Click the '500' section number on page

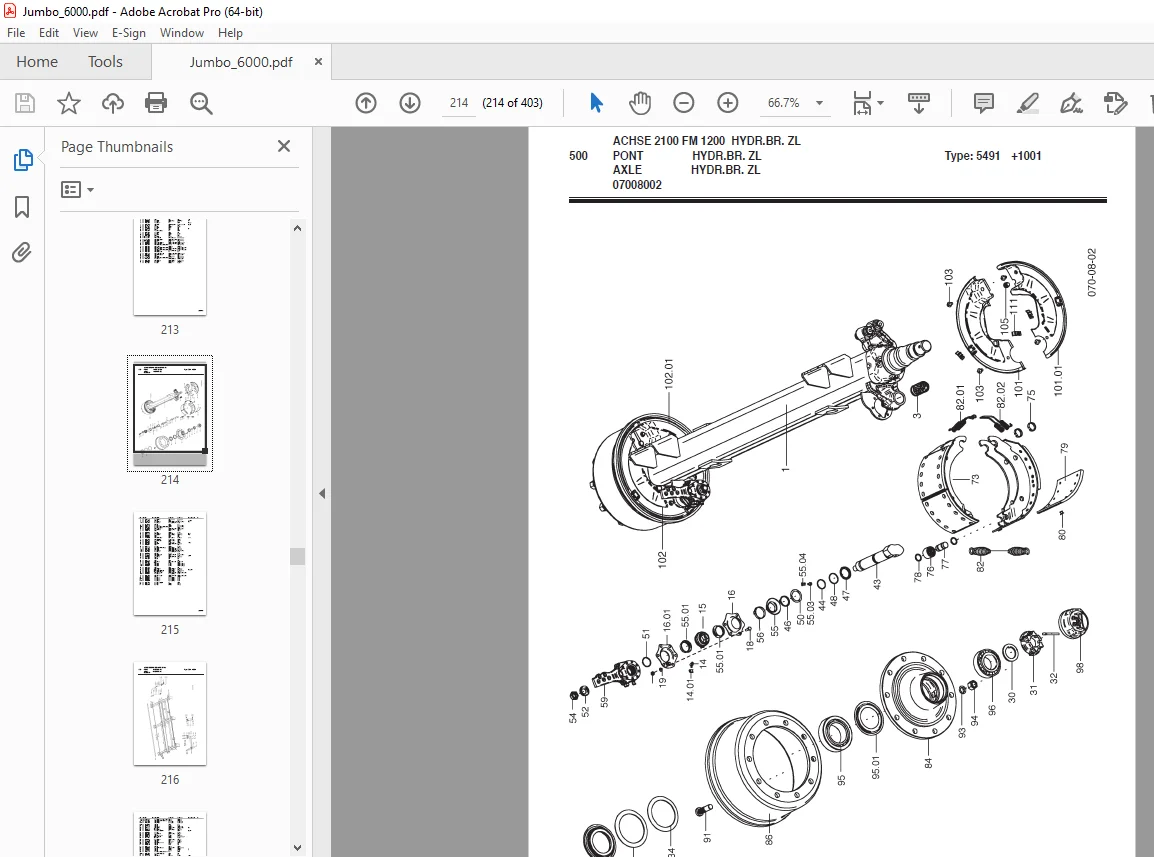point(578,156)
